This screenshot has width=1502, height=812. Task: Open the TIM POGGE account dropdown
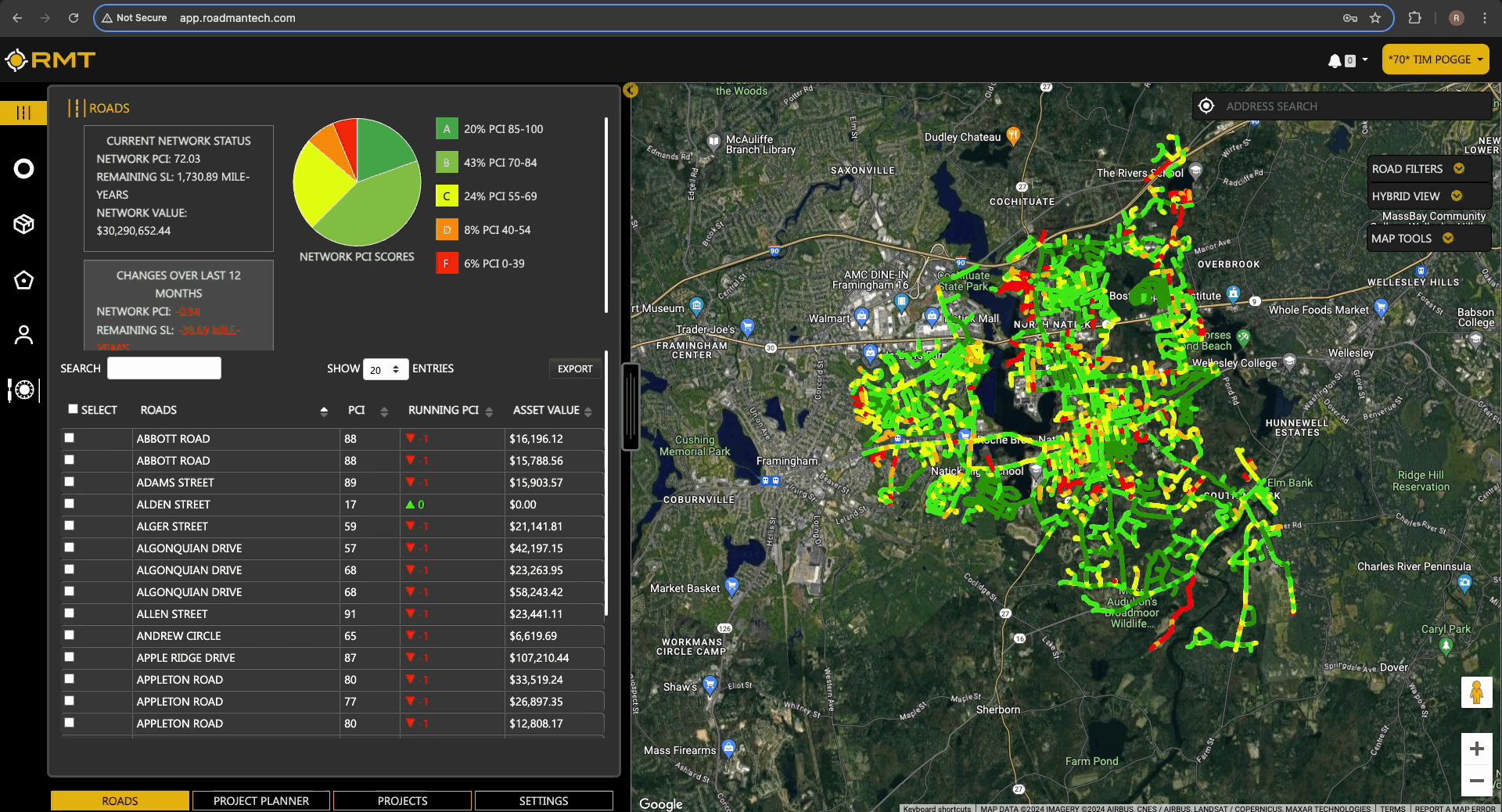tap(1435, 59)
